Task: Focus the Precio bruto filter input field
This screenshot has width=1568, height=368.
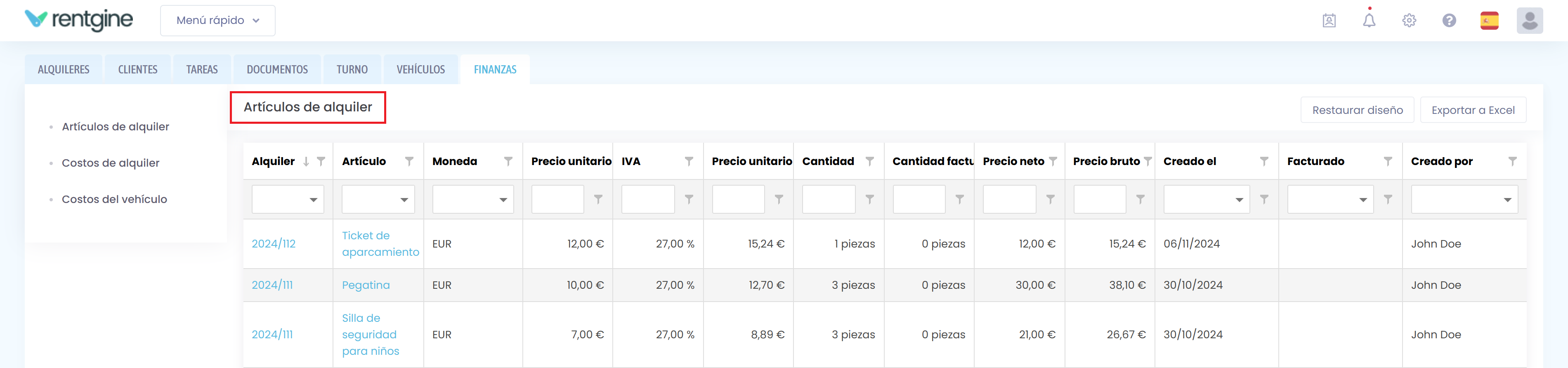Action: [1099, 200]
